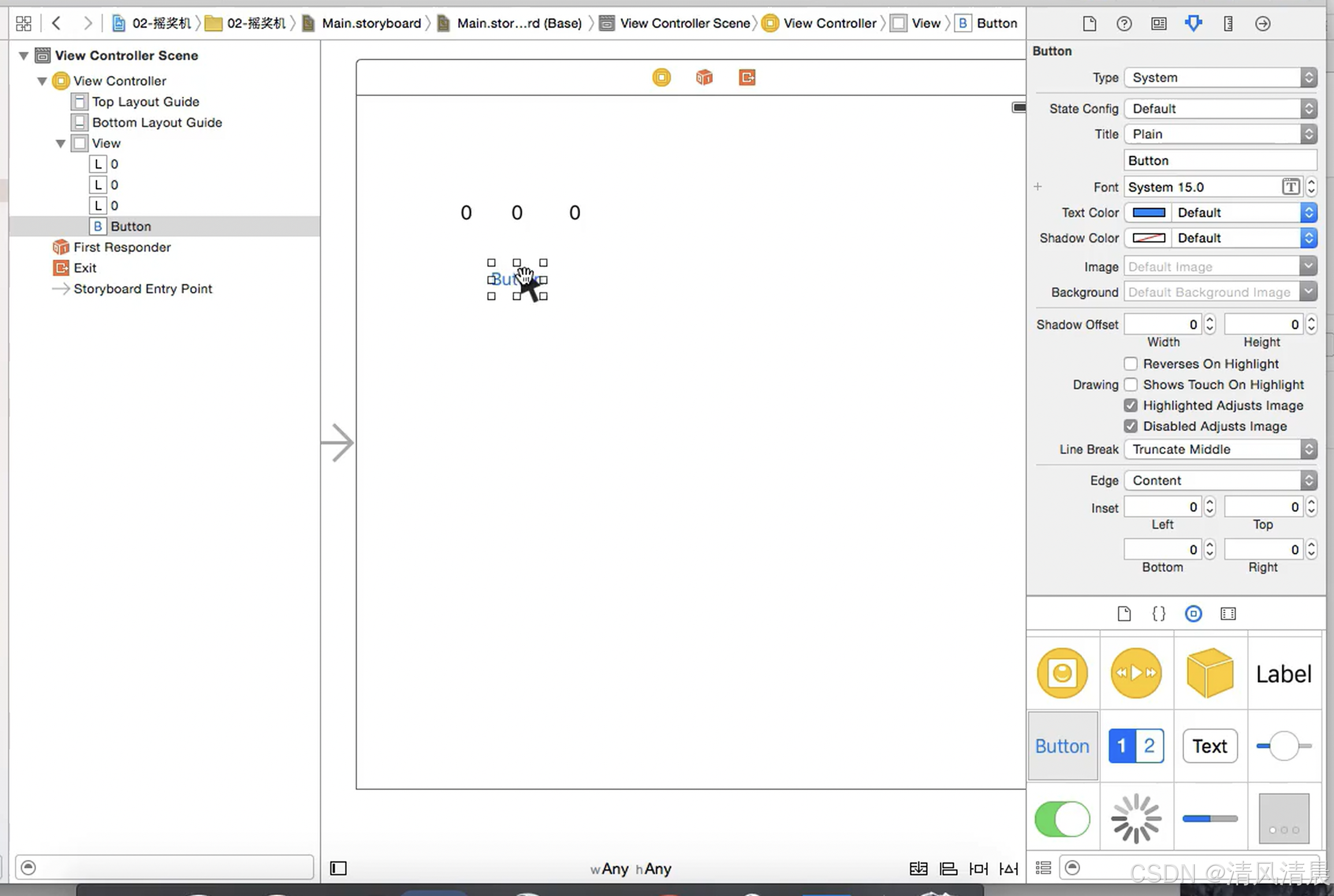Click the button Title text field
The image size is (1334, 896).
click(1220, 160)
